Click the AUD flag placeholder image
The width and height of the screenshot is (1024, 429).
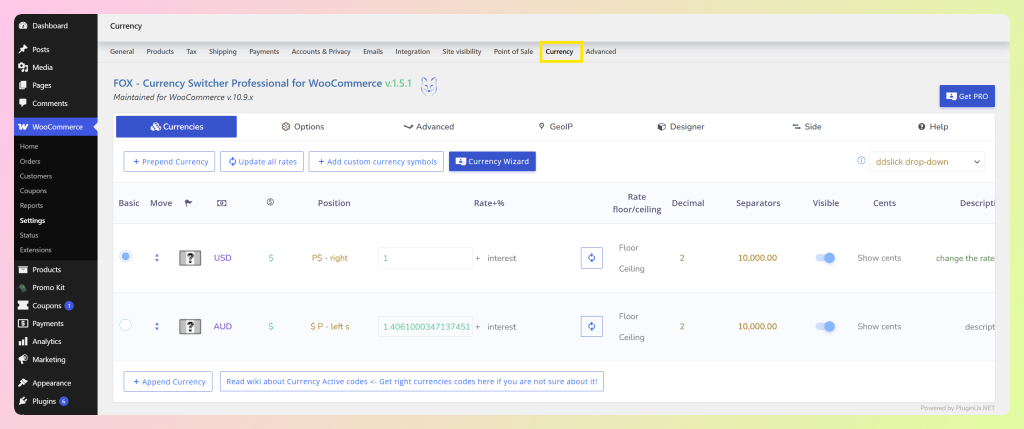[190, 326]
